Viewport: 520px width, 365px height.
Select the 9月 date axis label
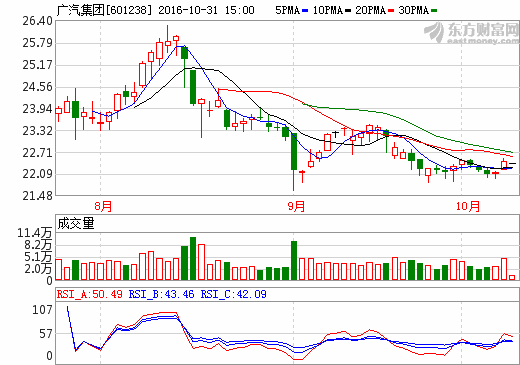click(x=296, y=206)
